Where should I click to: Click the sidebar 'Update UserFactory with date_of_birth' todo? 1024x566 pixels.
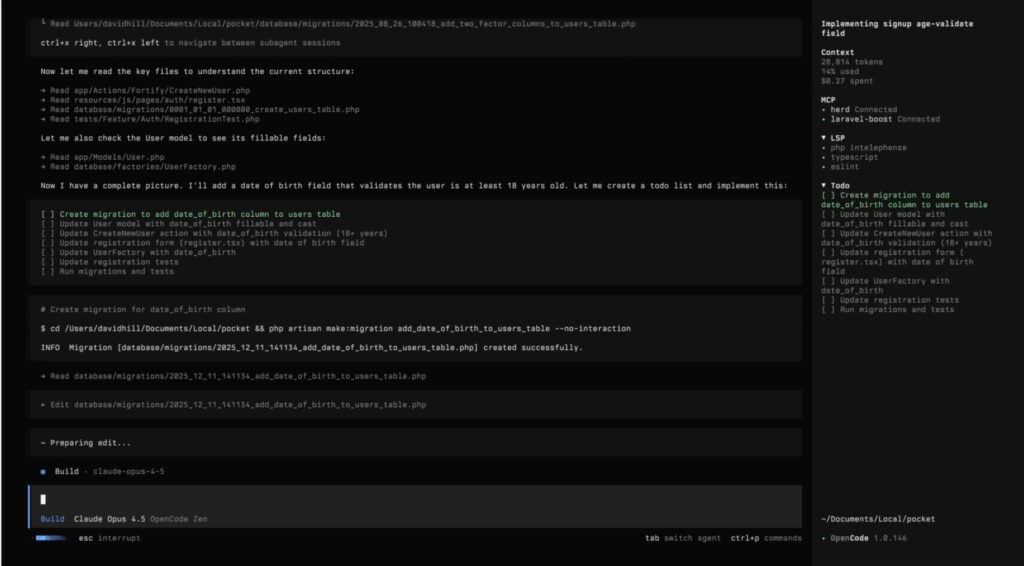point(885,286)
